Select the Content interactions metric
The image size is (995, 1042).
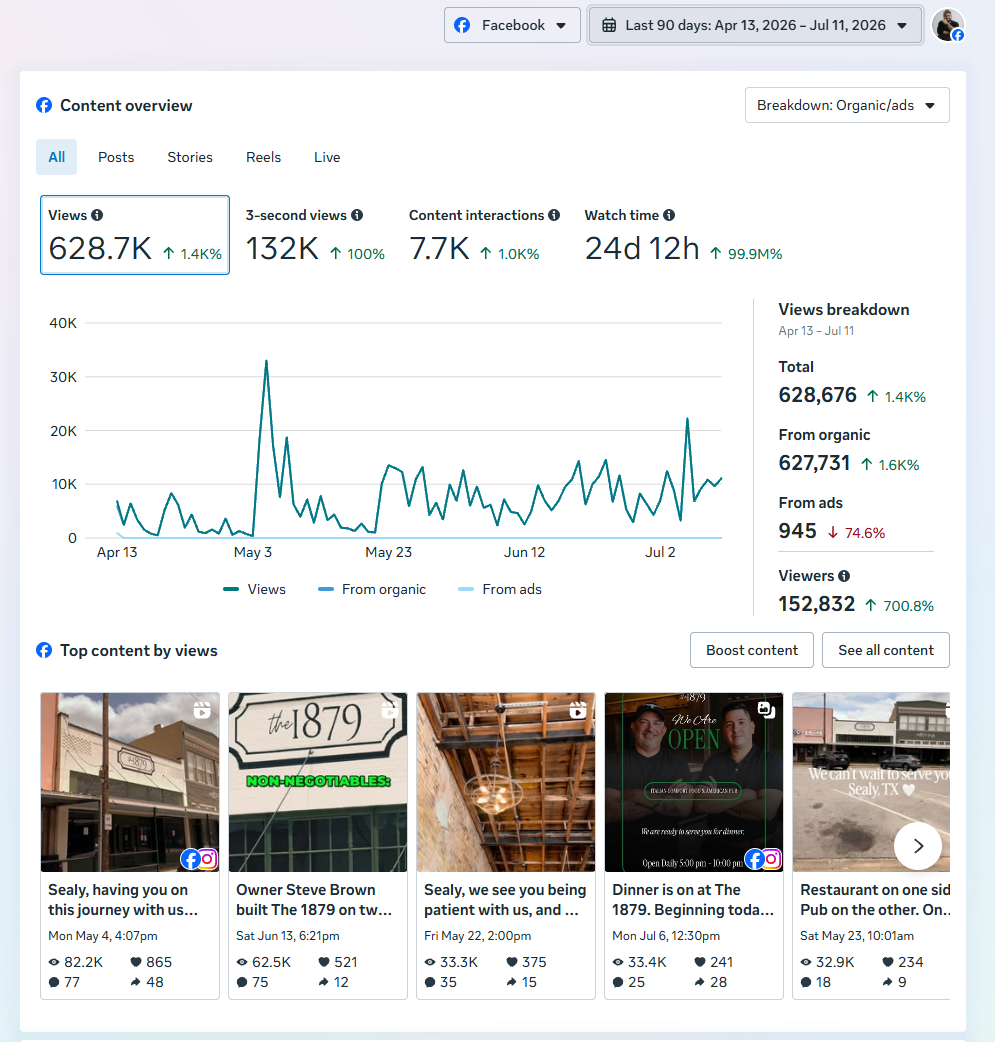(484, 235)
